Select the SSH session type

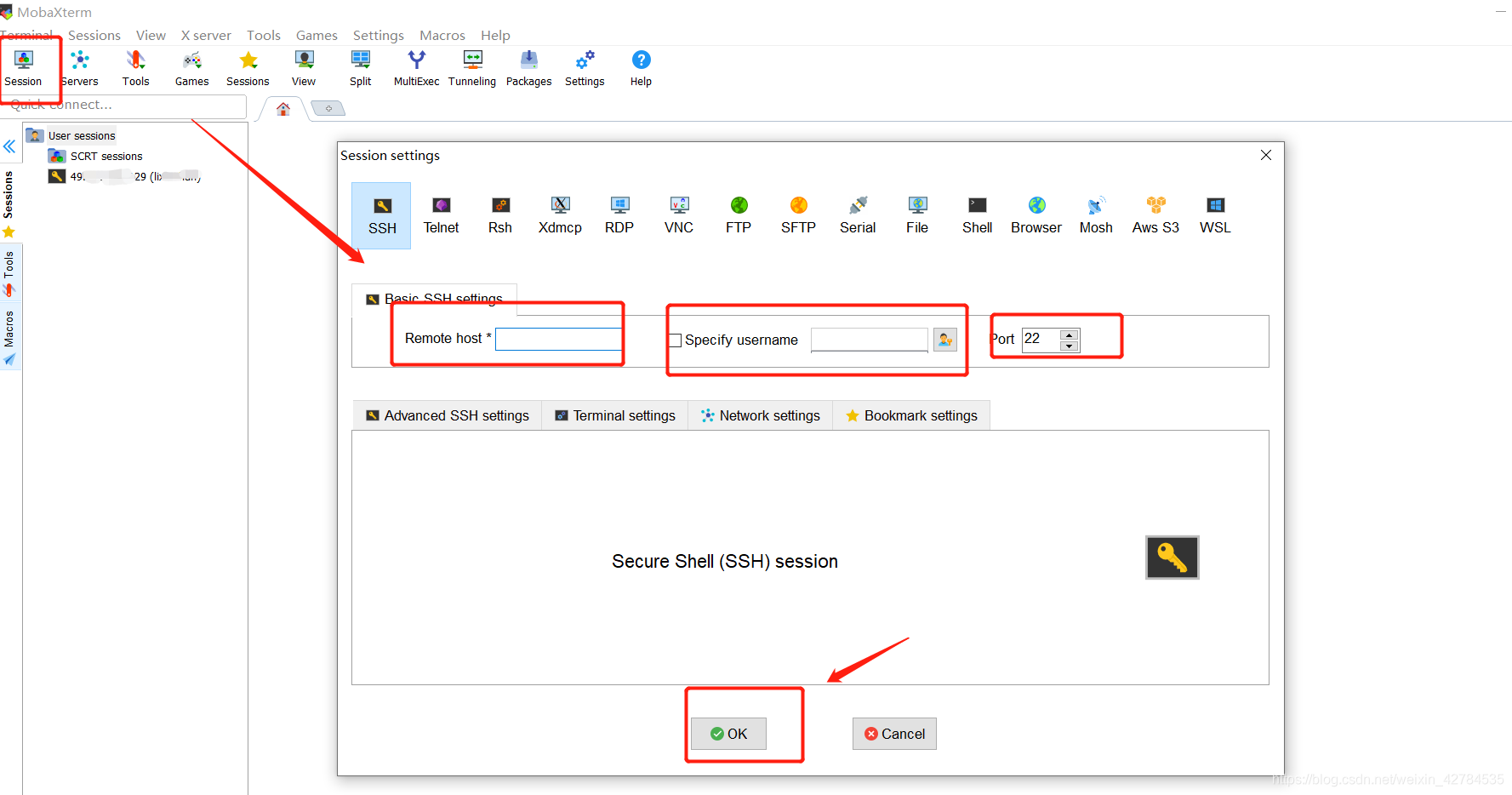pyautogui.click(x=382, y=215)
